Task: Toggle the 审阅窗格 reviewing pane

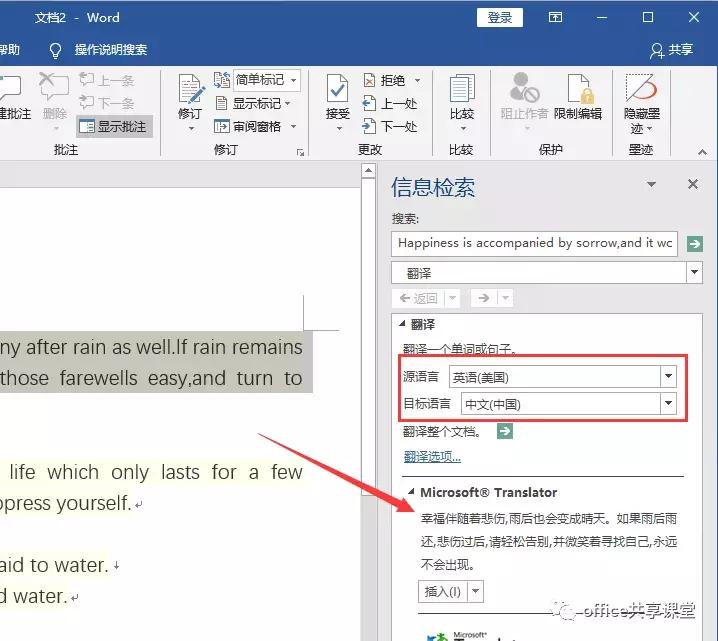Action: [x=248, y=126]
